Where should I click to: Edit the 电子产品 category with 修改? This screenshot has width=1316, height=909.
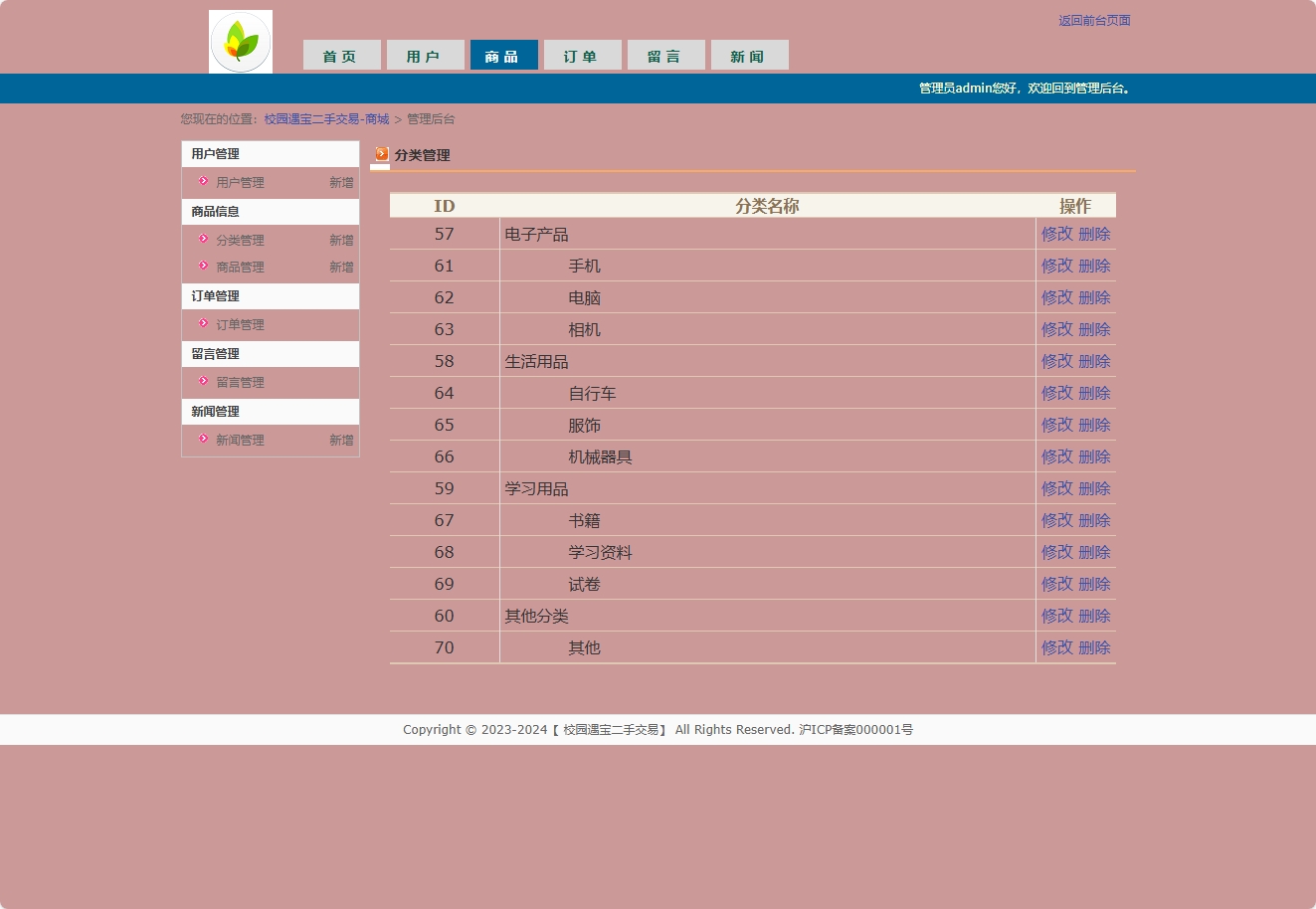[1056, 234]
